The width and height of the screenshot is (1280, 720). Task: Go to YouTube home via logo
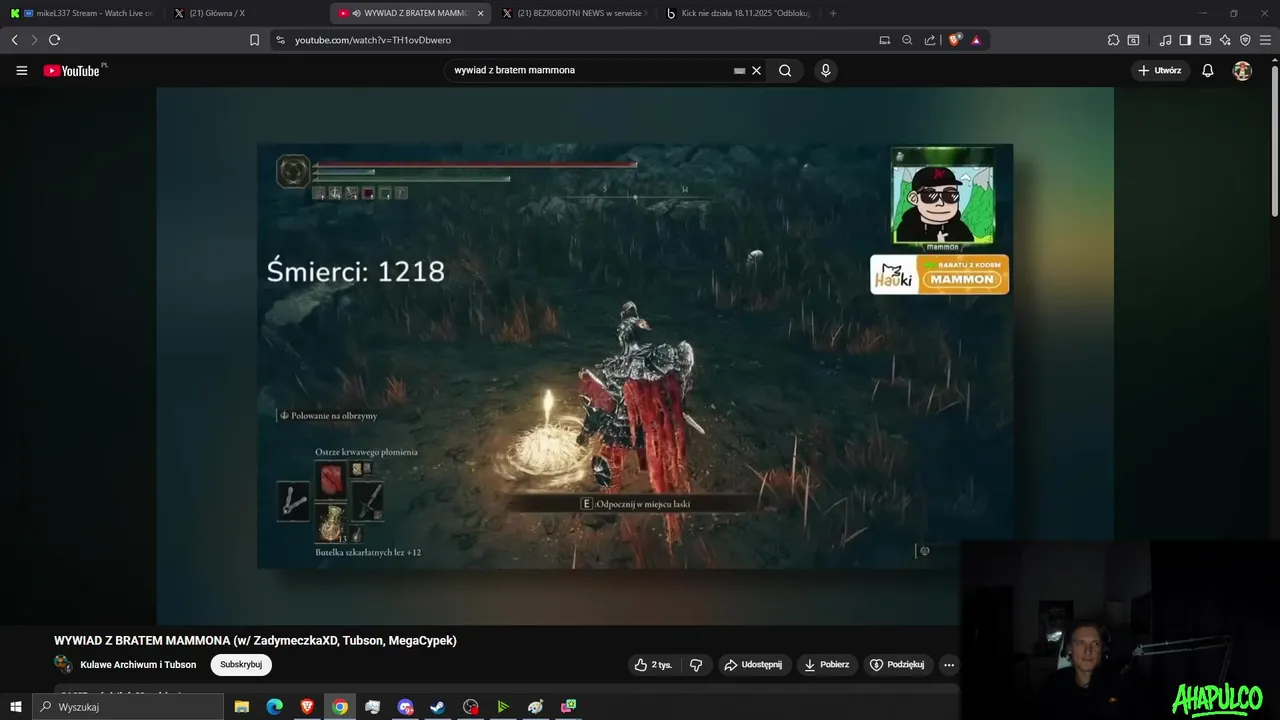point(74,71)
